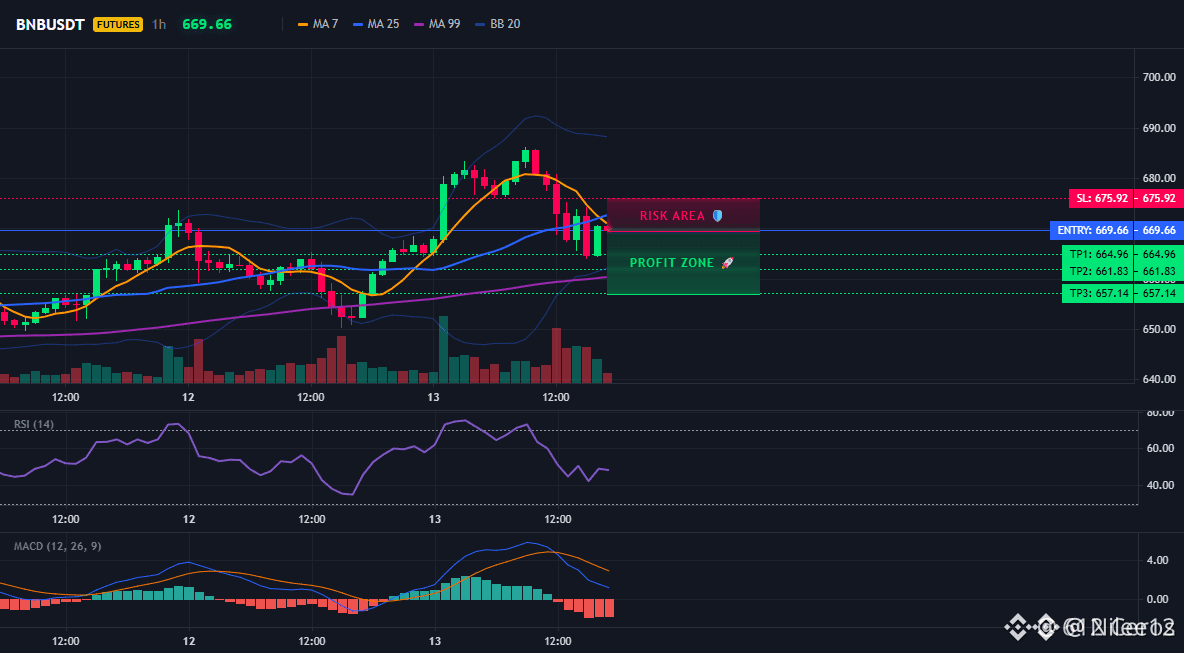The width and height of the screenshot is (1184, 653).
Task: Click the FUTURES badge
Action: pos(118,24)
